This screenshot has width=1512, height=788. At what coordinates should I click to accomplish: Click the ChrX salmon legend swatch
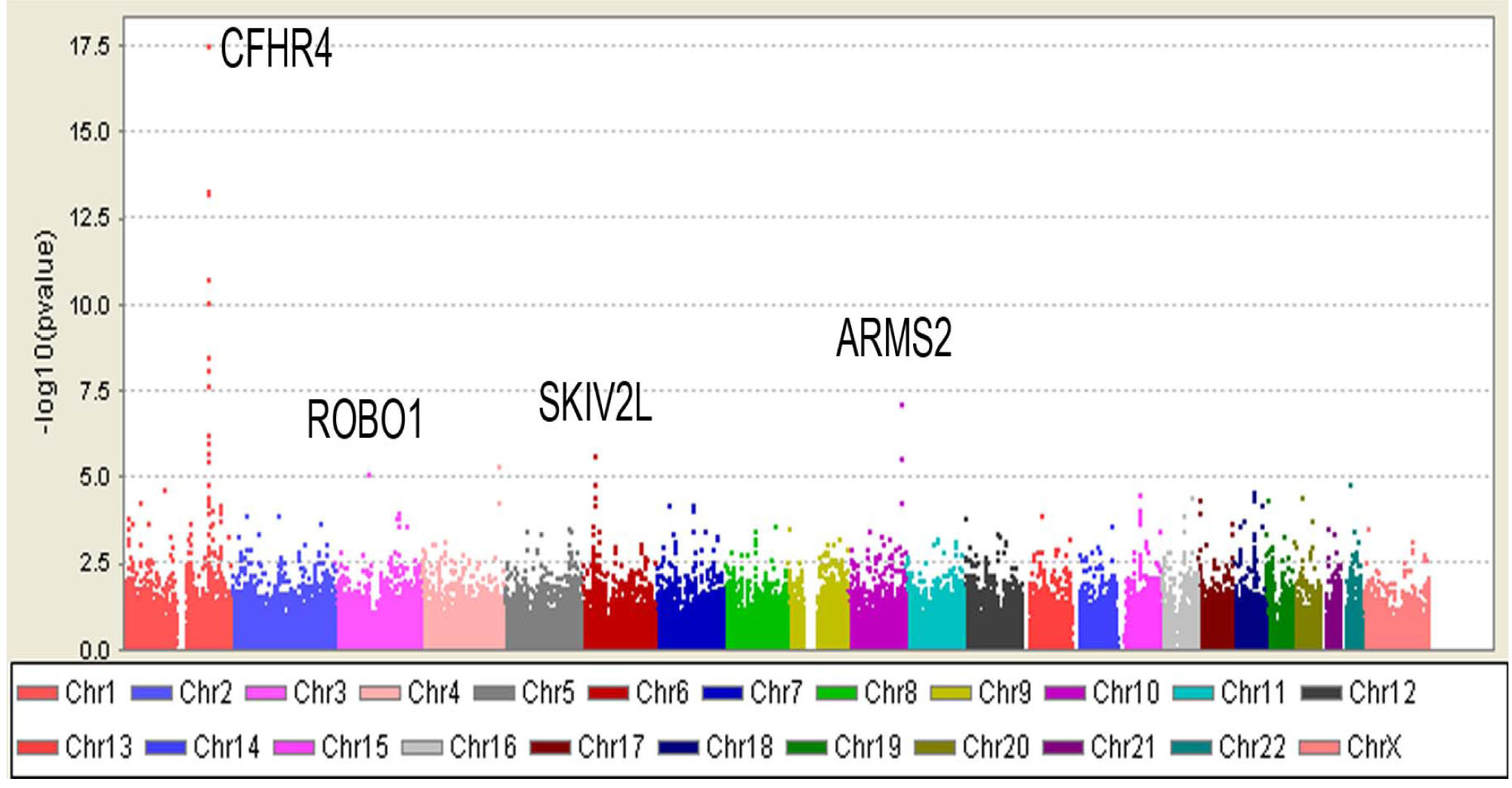[1319, 747]
